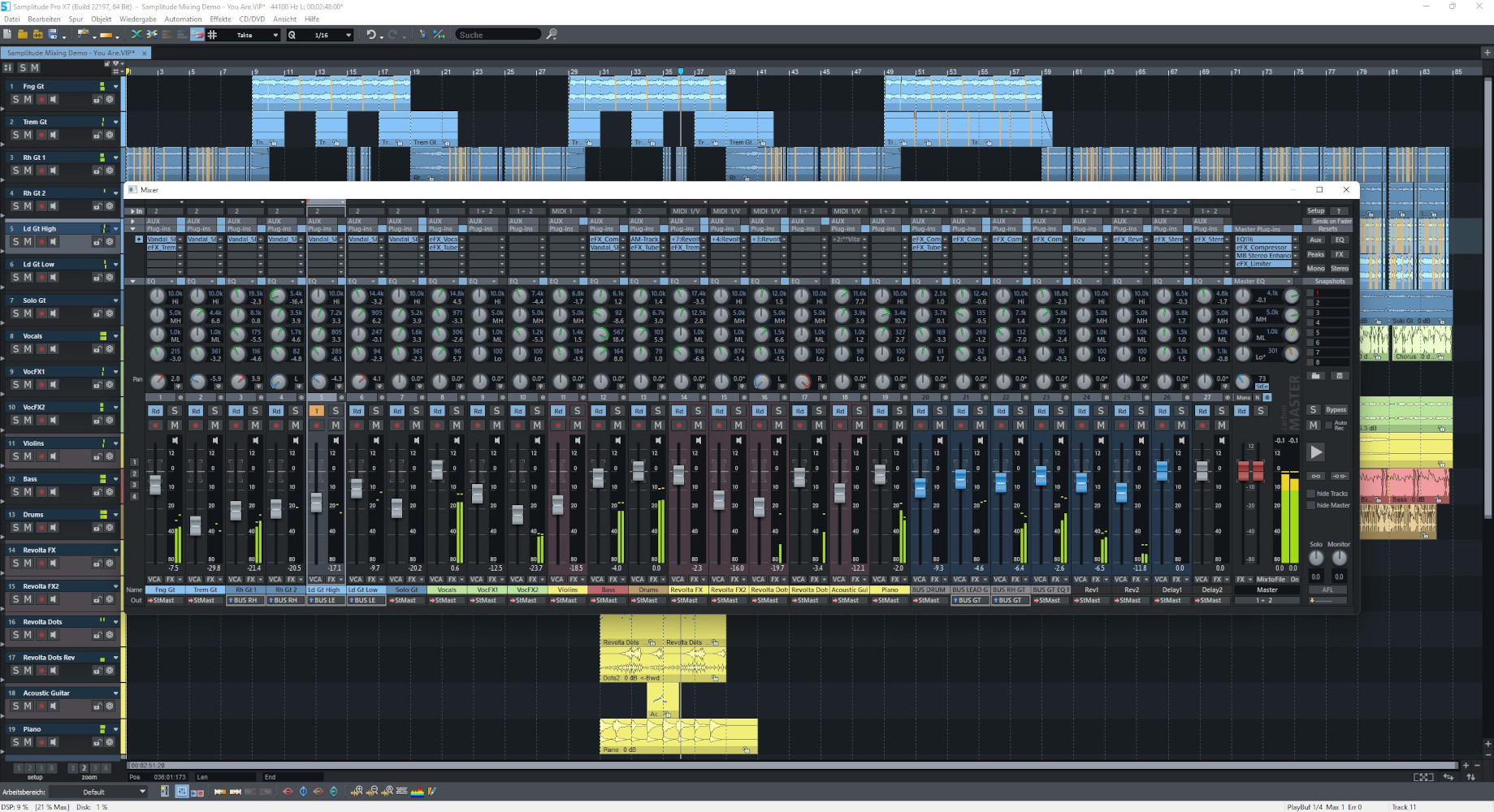Click the Solo knob in the master section
The width and height of the screenshot is (1494, 812).
point(1317,558)
